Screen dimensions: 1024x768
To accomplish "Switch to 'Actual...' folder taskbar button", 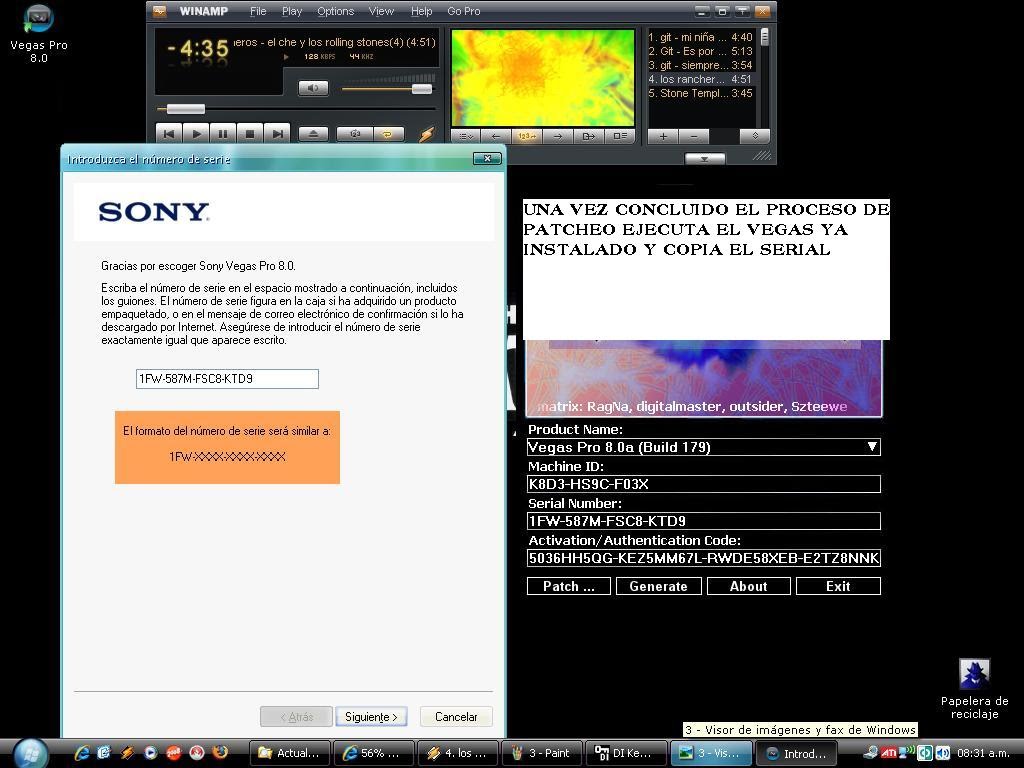I will pyautogui.click(x=290, y=753).
